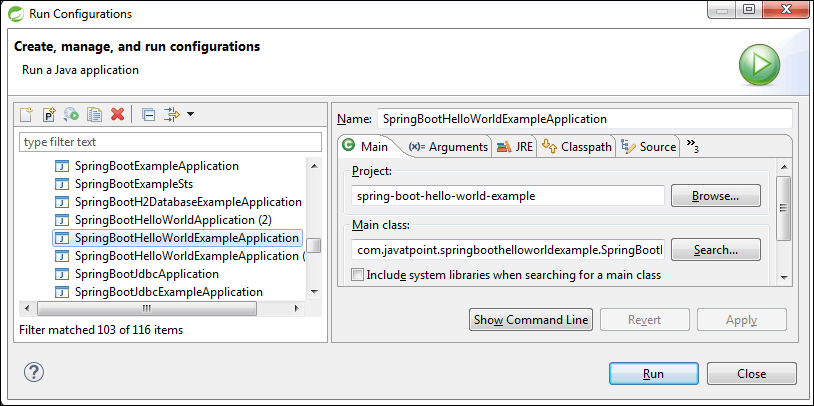The image size is (814, 406).
Task: Click the New prototype configuration icon
Action: click(49, 115)
